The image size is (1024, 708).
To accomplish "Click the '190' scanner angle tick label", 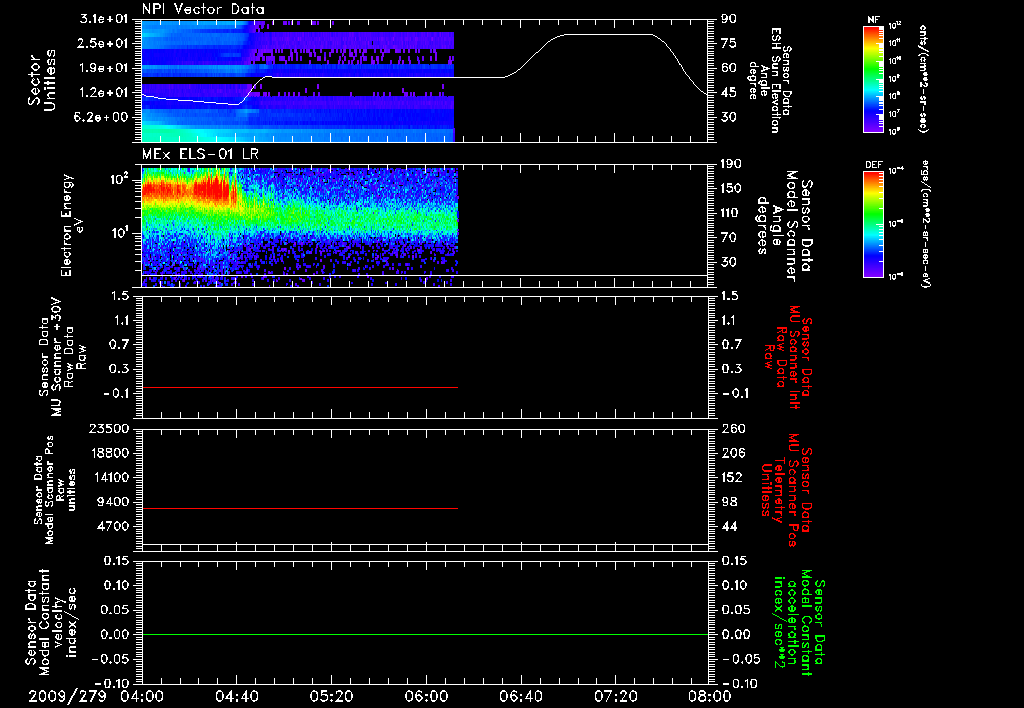I will click(x=731, y=163).
